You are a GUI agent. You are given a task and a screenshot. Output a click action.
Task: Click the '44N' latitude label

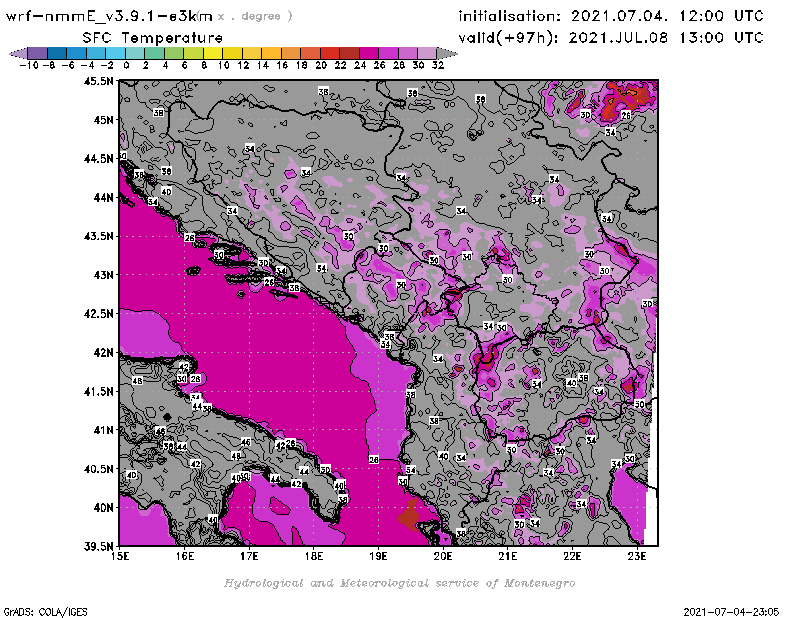pyautogui.click(x=103, y=197)
